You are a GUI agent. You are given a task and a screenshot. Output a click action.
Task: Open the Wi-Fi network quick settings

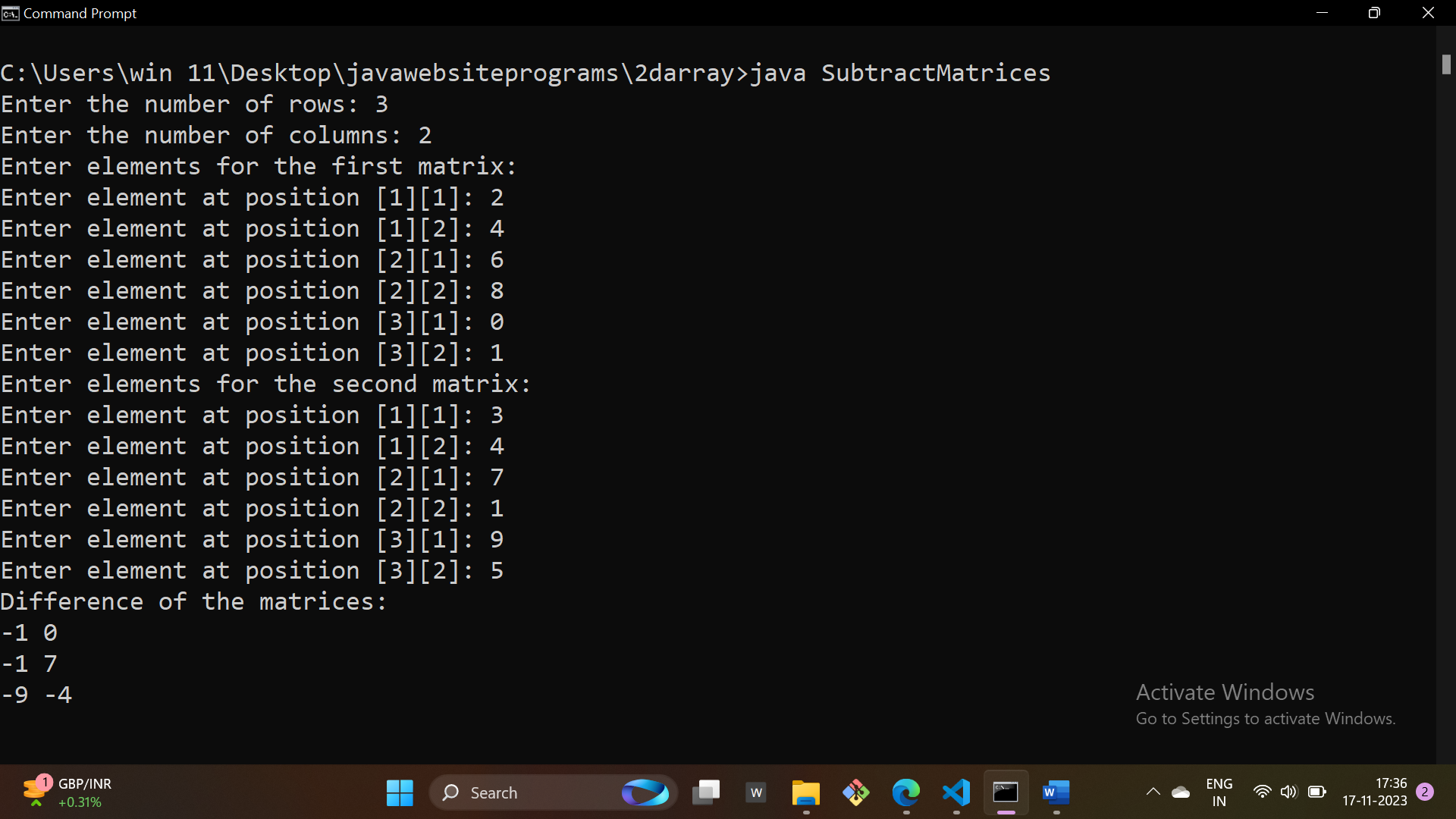click(1262, 792)
